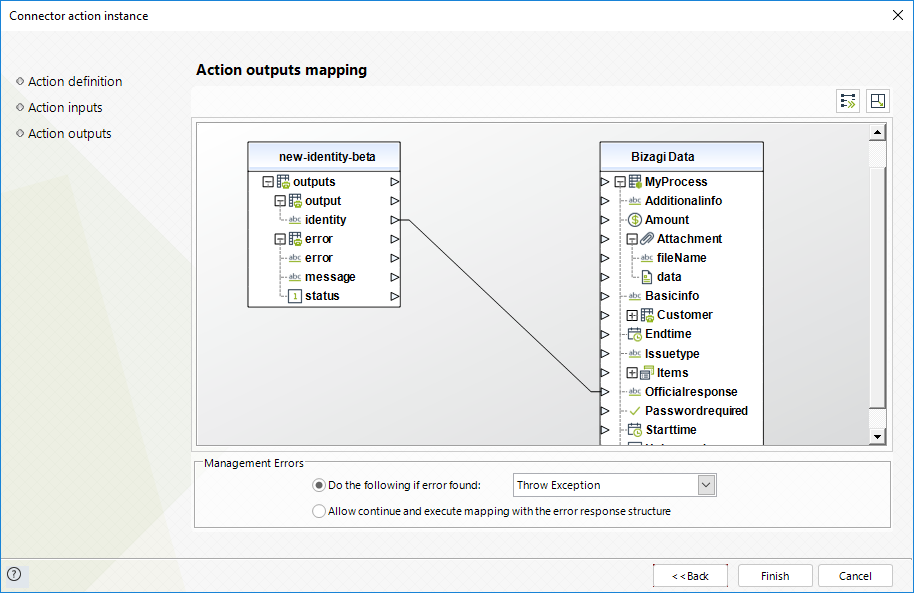
Task: Collapse the output child node
Action: (280, 201)
